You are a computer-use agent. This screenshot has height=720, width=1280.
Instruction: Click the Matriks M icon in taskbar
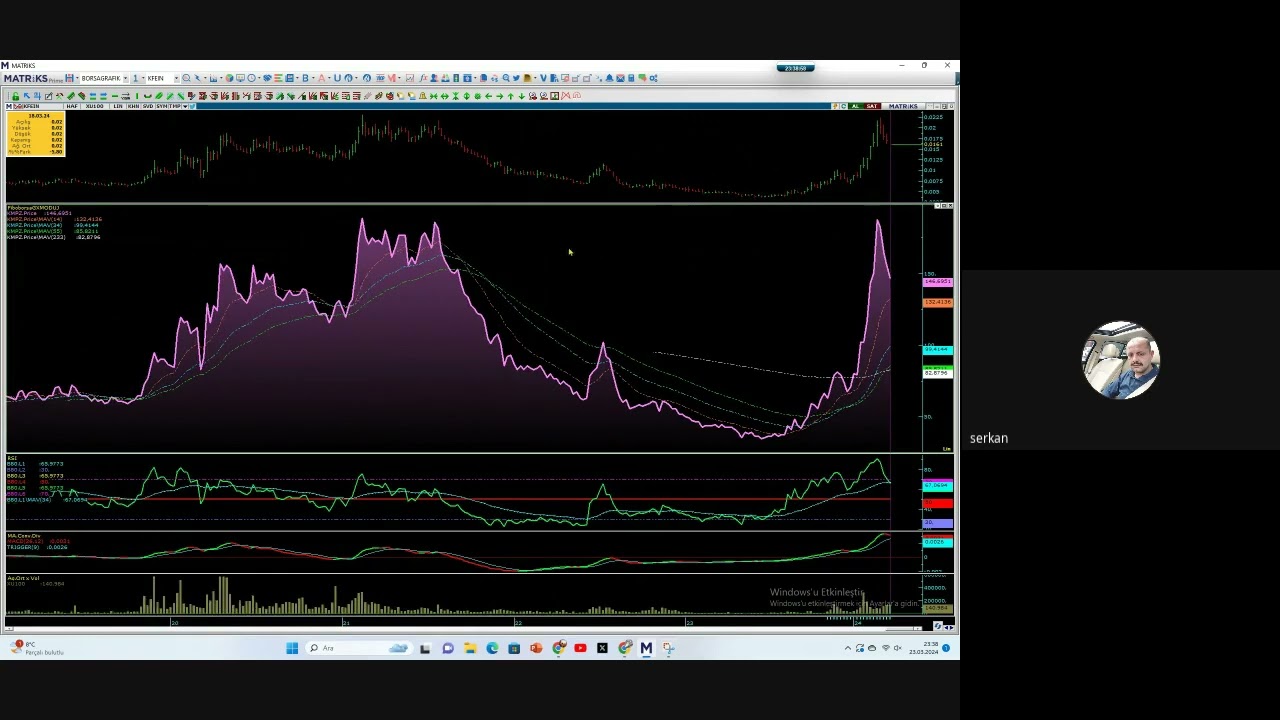646,648
